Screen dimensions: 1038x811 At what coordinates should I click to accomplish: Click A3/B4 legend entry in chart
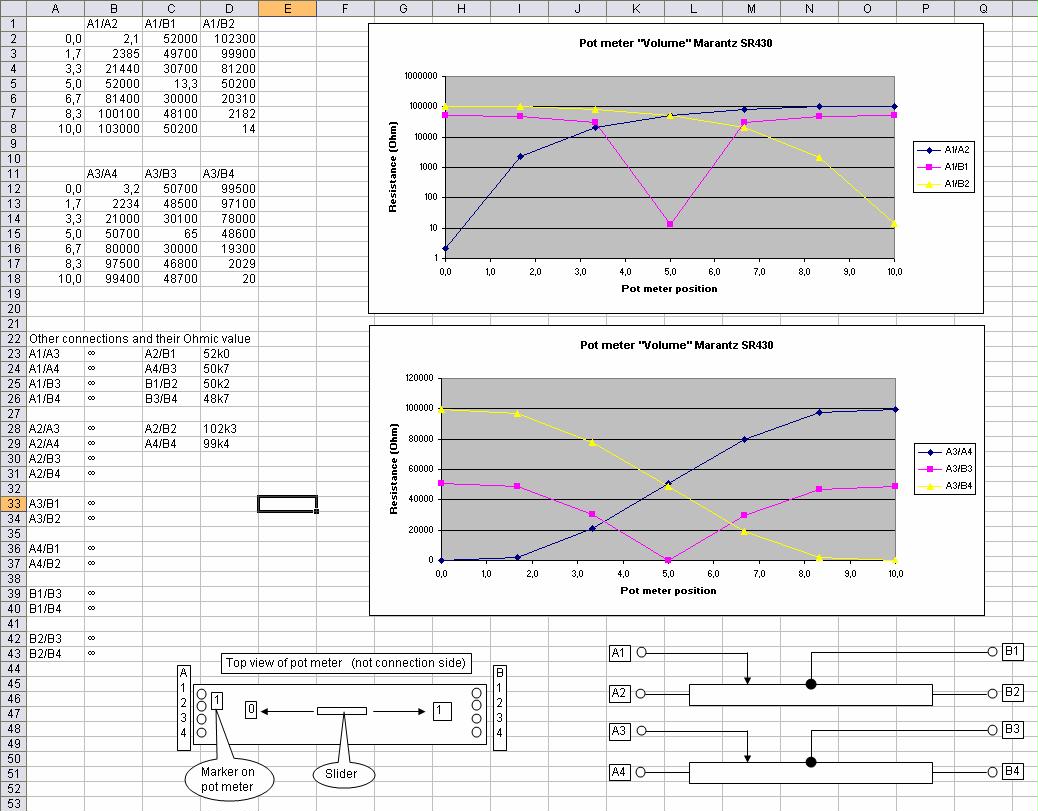(x=945, y=486)
